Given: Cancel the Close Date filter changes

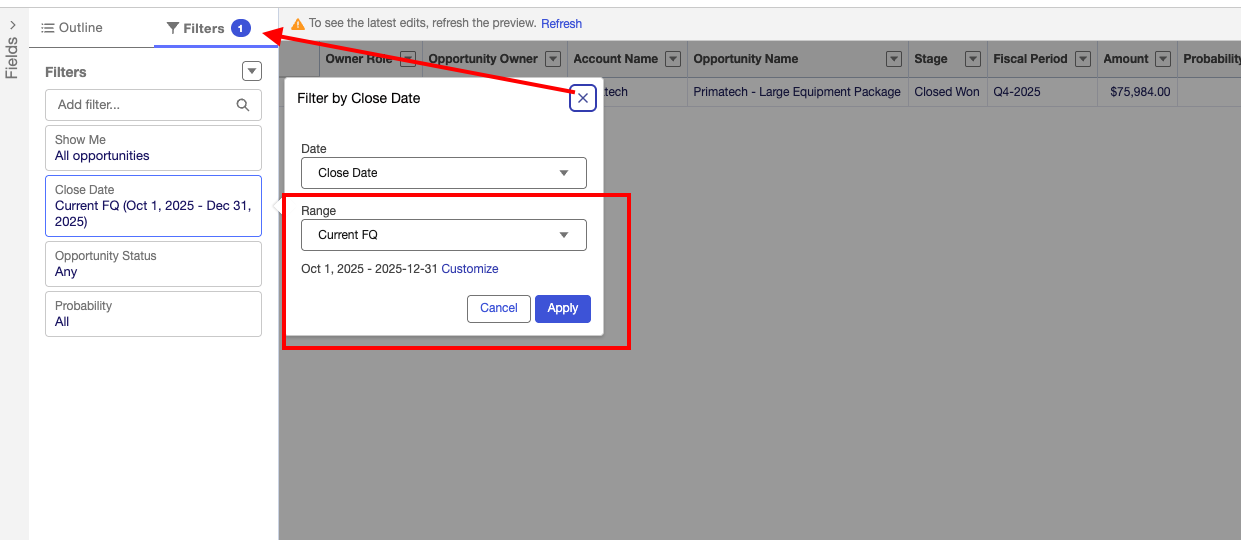Looking at the screenshot, I should coord(499,308).
